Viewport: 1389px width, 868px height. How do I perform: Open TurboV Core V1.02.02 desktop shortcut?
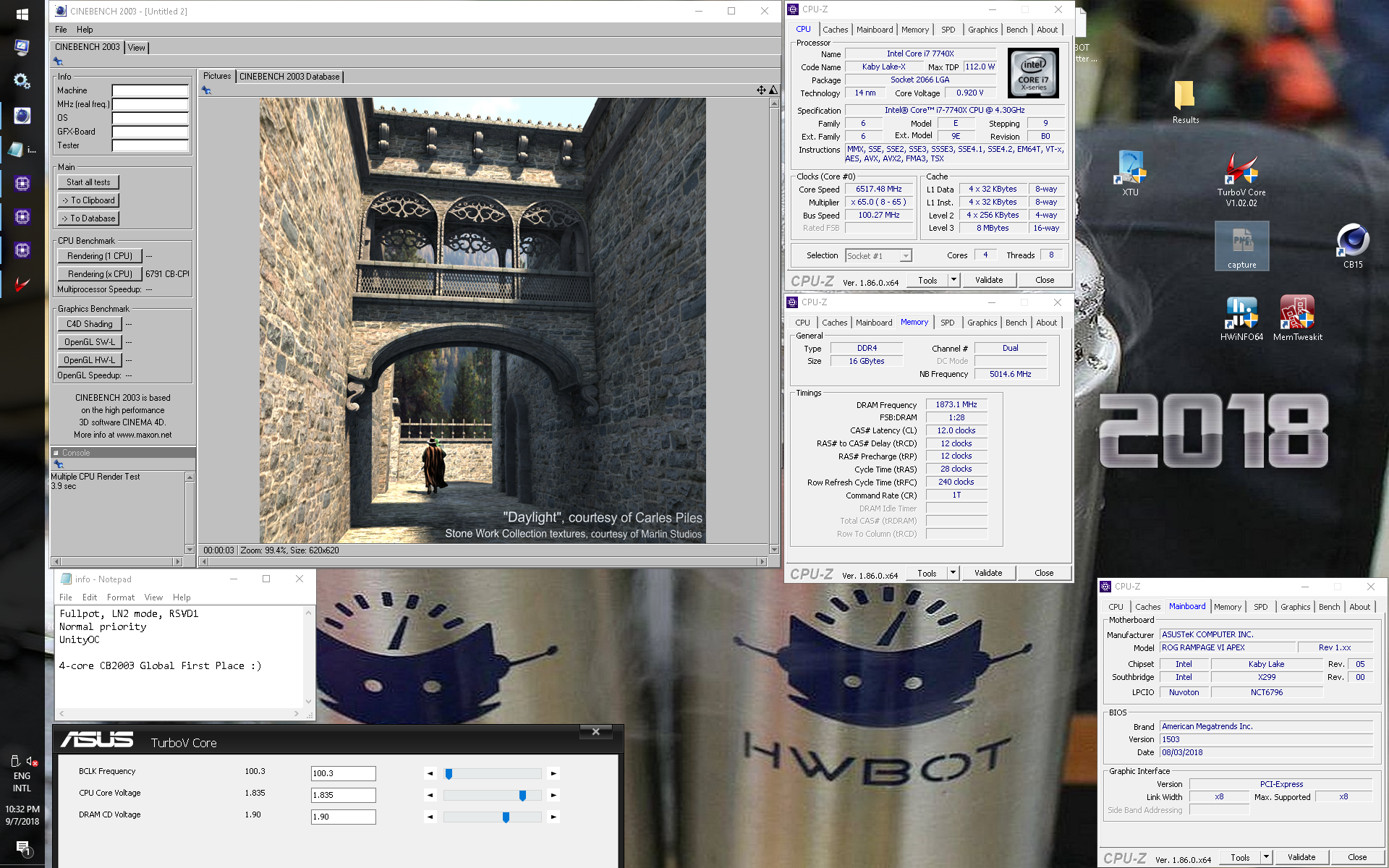click(x=1241, y=179)
